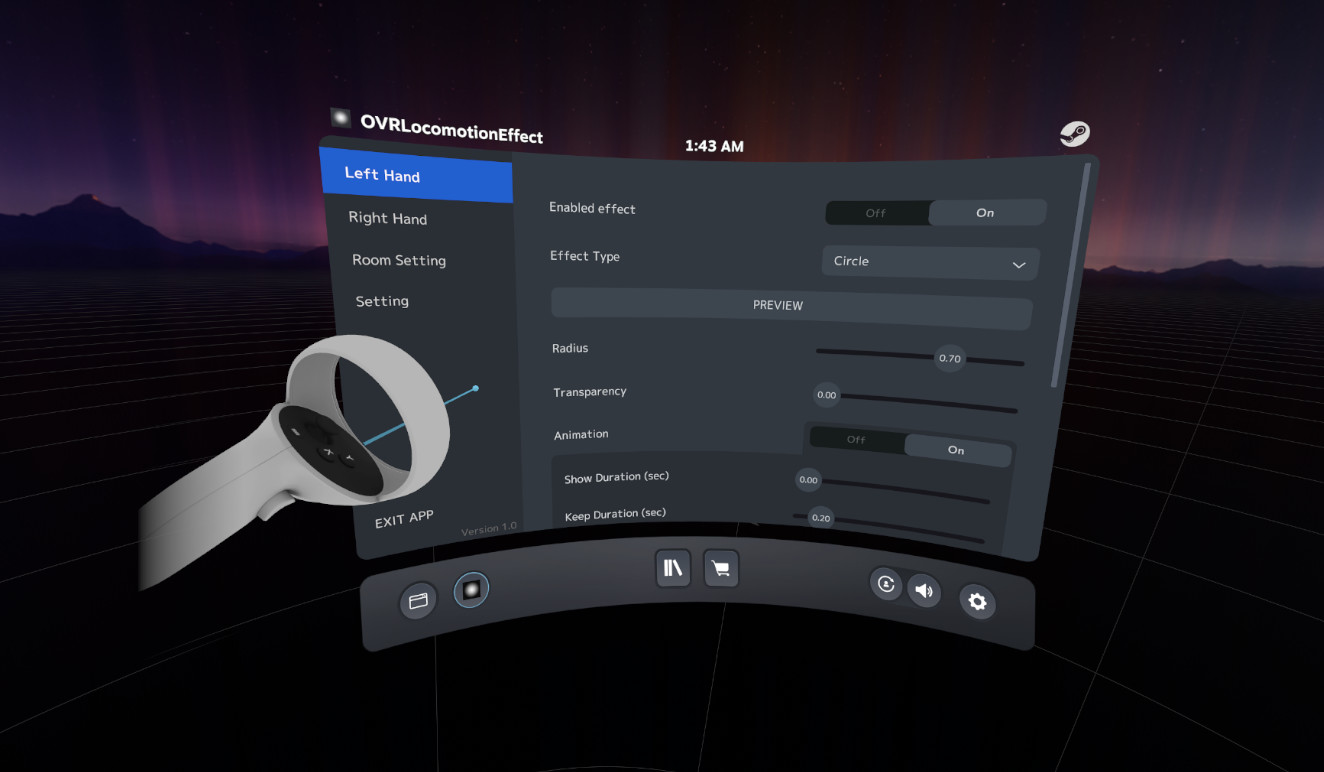Open SteamVR settings gear icon

(977, 602)
